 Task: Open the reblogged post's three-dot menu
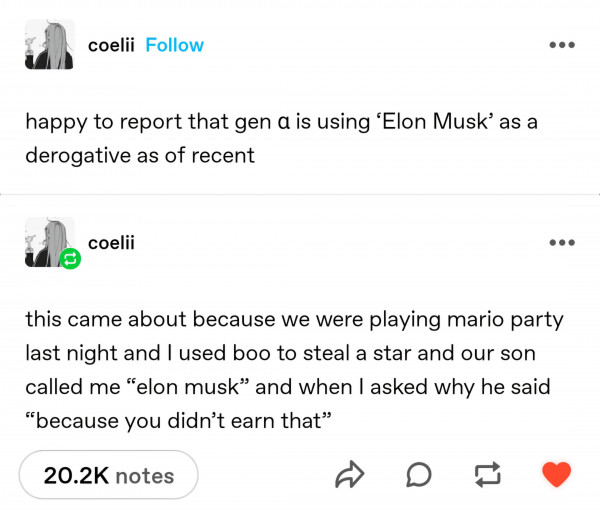(562, 243)
